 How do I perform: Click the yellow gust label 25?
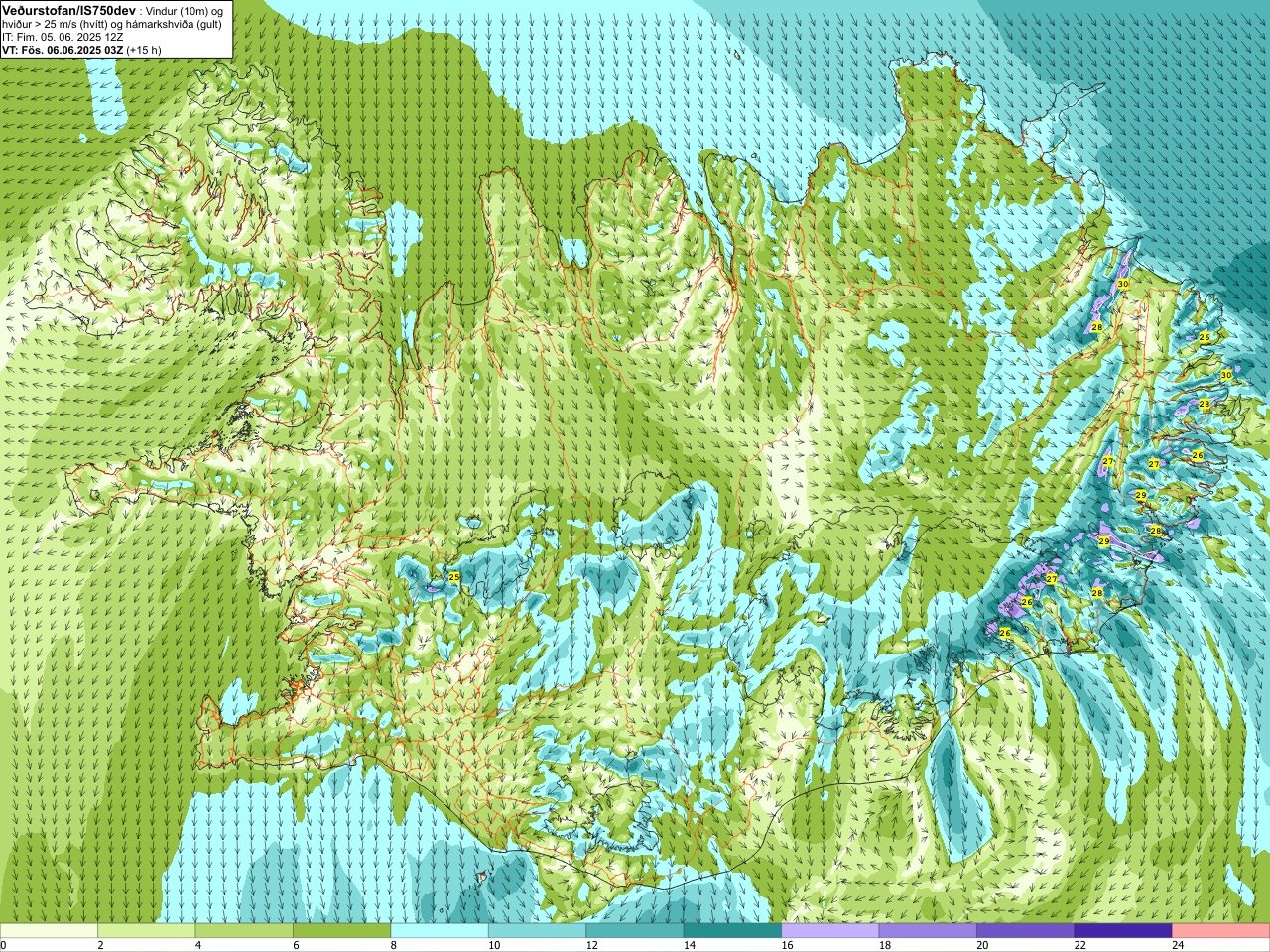coord(454,576)
